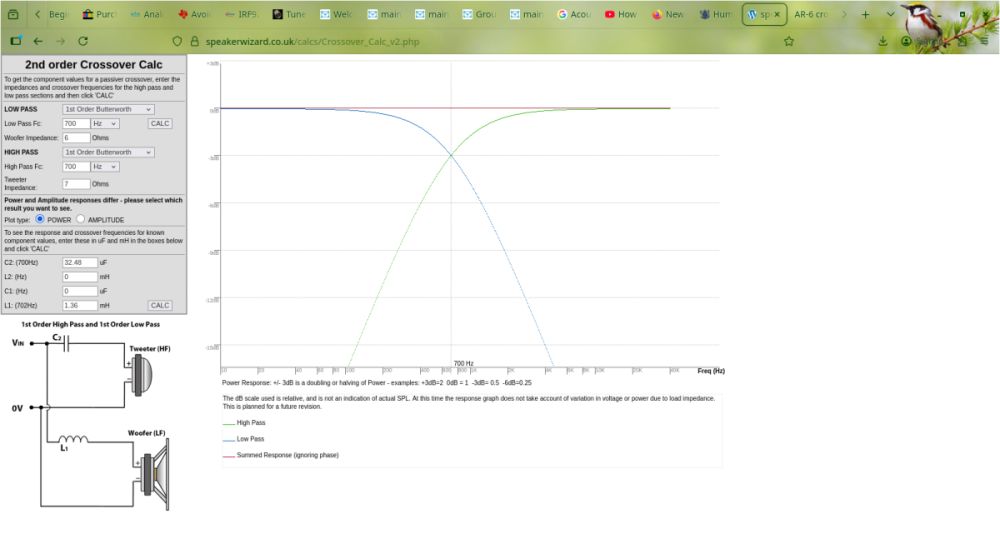Open the HIGH PASS filter order dropdown
Image resolution: width=1000 pixels, height=539 pixels.
click(108, 152)
